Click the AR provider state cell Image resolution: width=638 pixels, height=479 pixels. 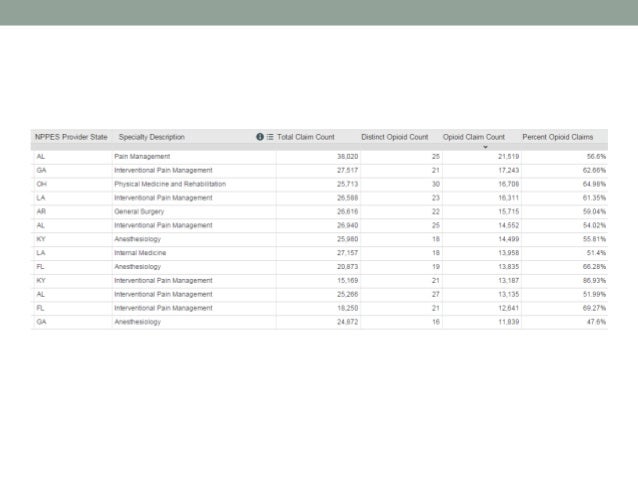coord(40,212)
